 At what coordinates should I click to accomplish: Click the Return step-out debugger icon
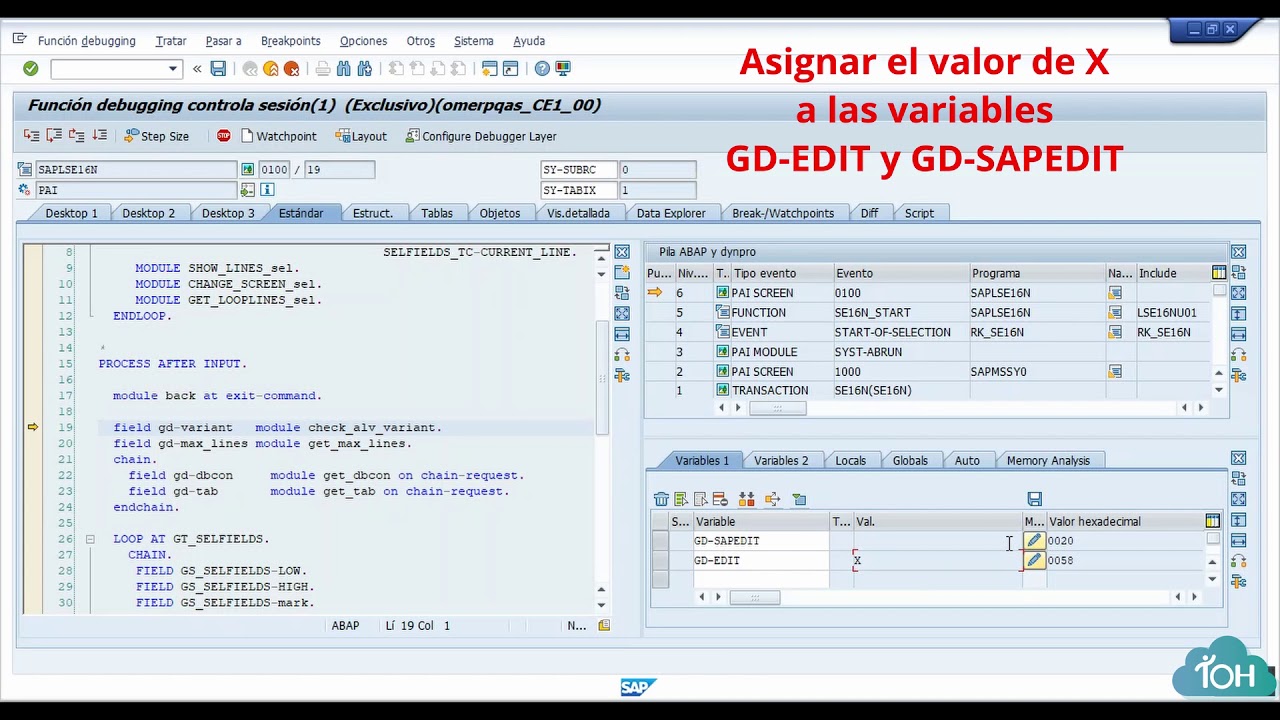76,136
